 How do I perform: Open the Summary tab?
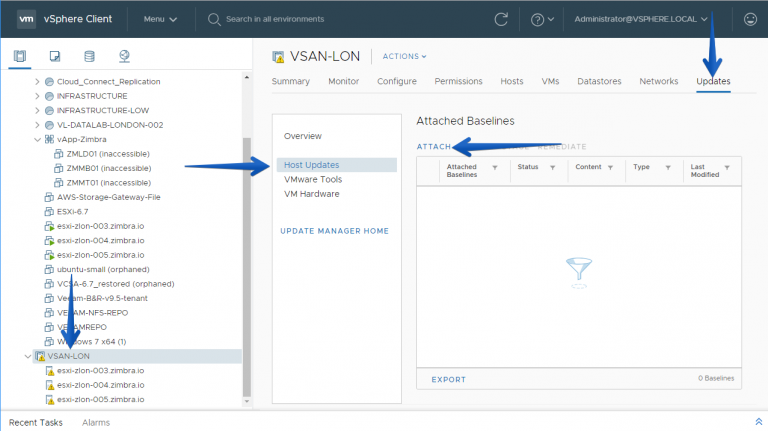point(290,81)
